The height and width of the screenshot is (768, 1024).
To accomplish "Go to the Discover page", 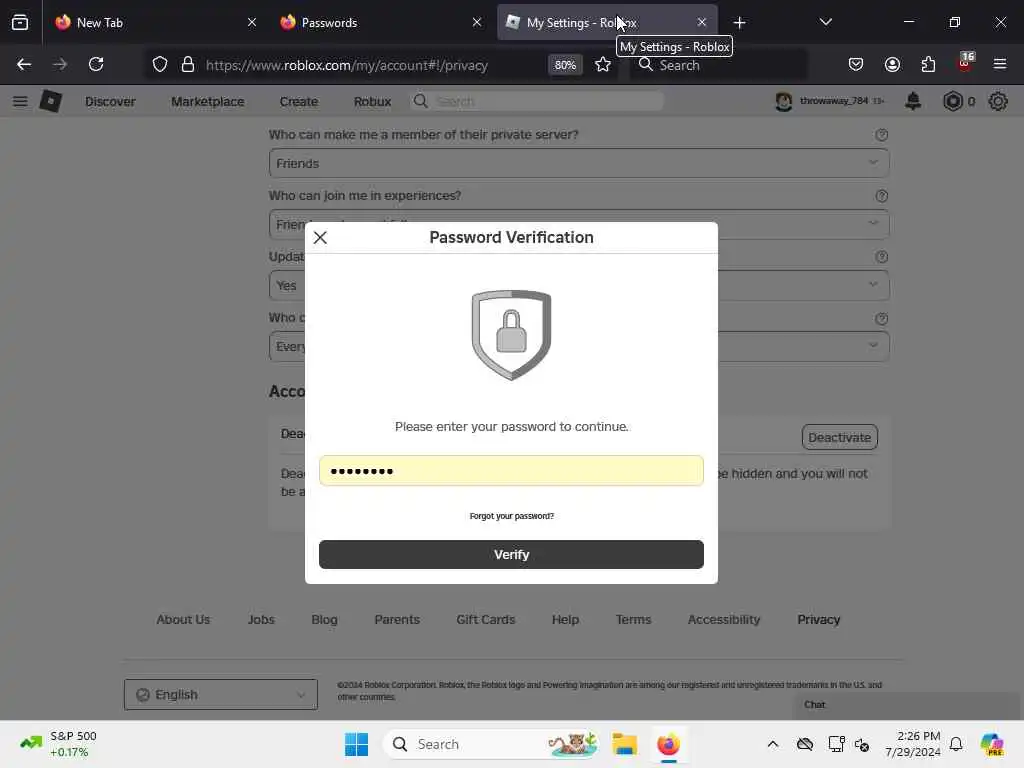I will (110, 102).
